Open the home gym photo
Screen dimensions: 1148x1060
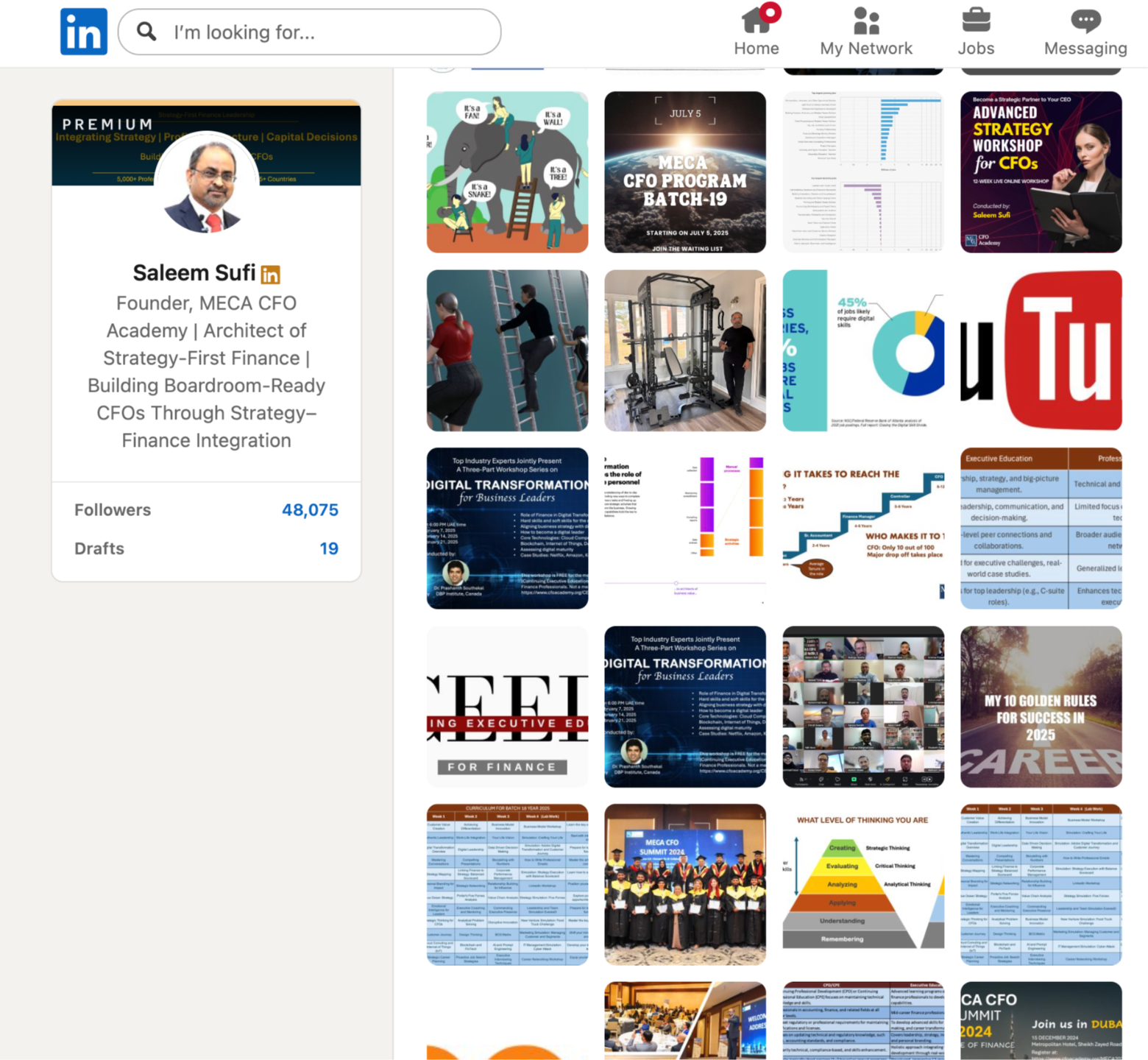[685, 350]
